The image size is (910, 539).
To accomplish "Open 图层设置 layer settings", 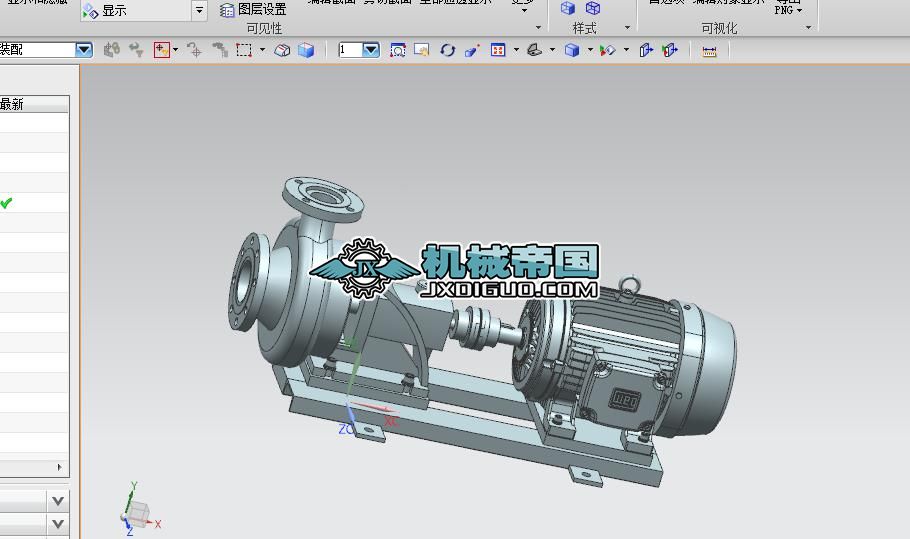I will 254,9.
